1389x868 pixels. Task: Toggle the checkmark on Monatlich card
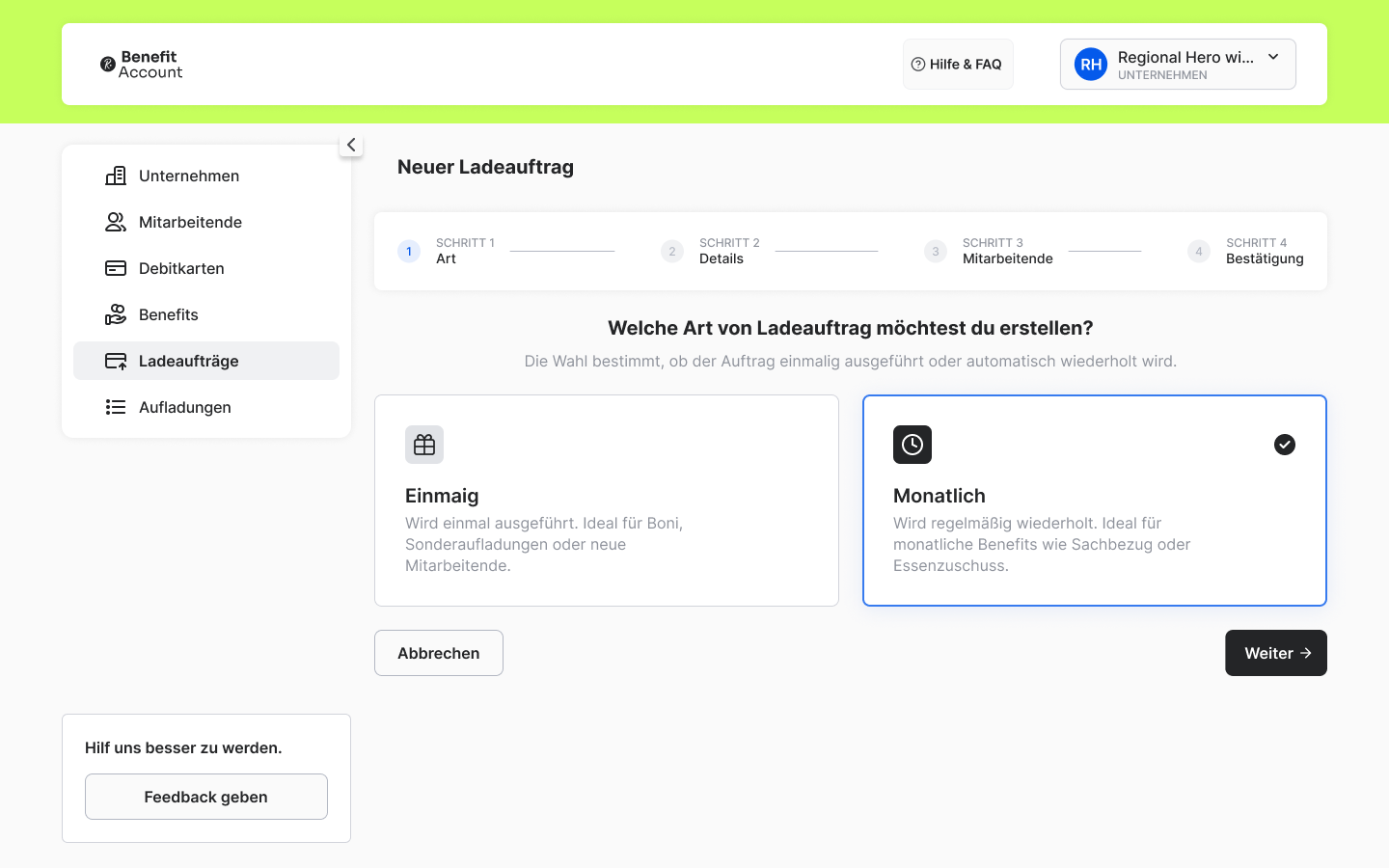pos(1285,445)
